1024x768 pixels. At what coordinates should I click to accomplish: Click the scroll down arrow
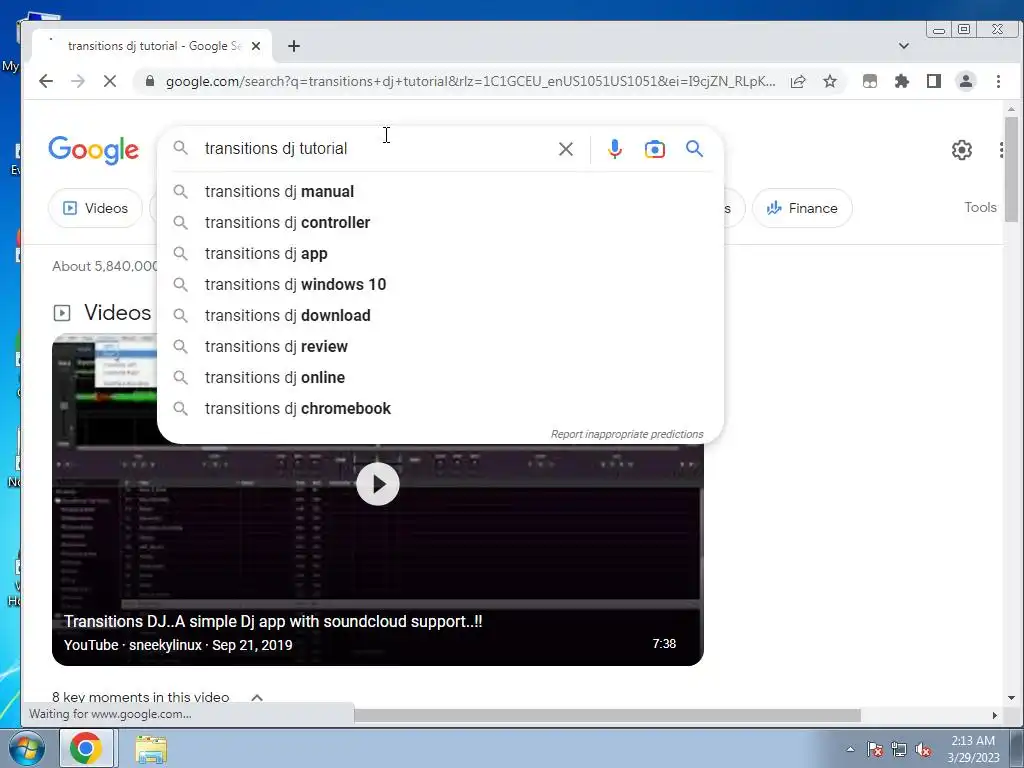pyautogui.click(x=1011, y=698)
